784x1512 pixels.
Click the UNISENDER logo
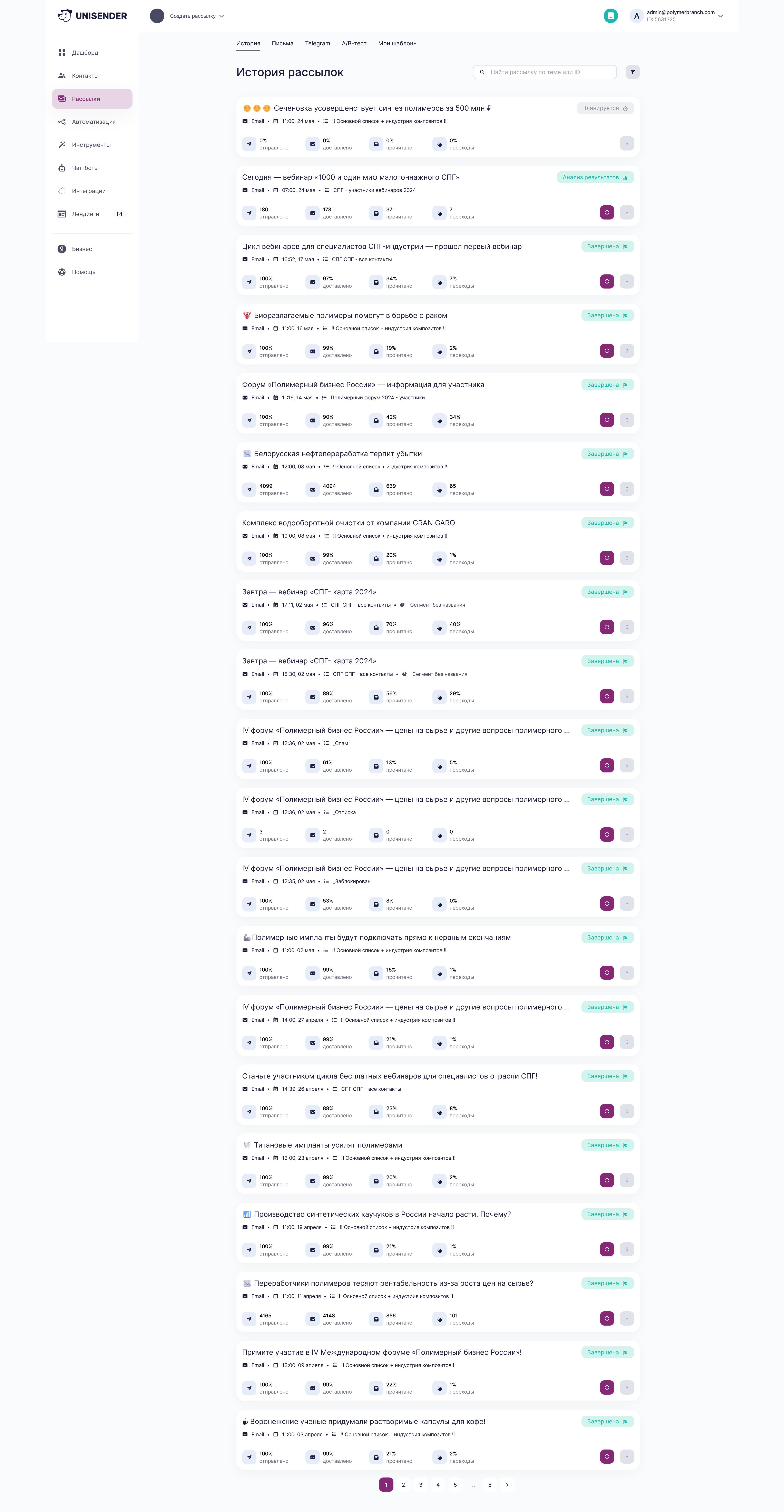coord(93,16)
